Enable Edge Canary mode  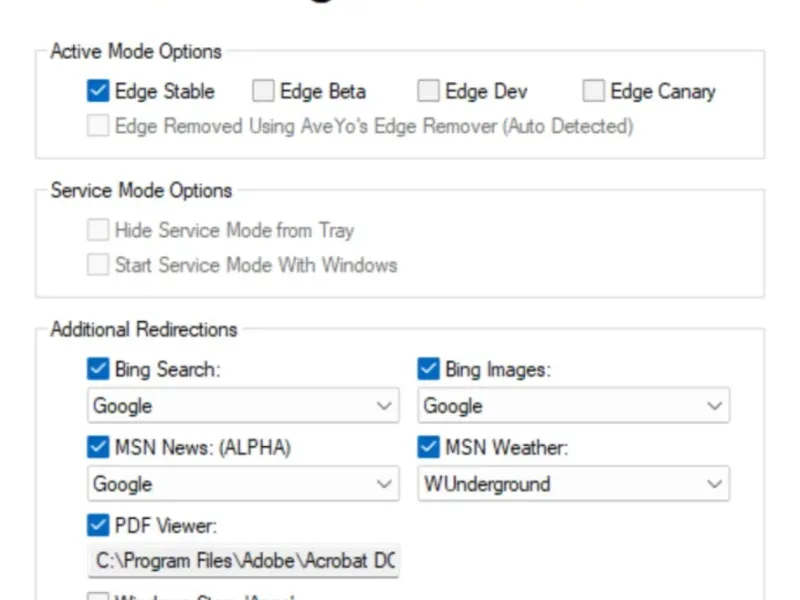[594, 92]
